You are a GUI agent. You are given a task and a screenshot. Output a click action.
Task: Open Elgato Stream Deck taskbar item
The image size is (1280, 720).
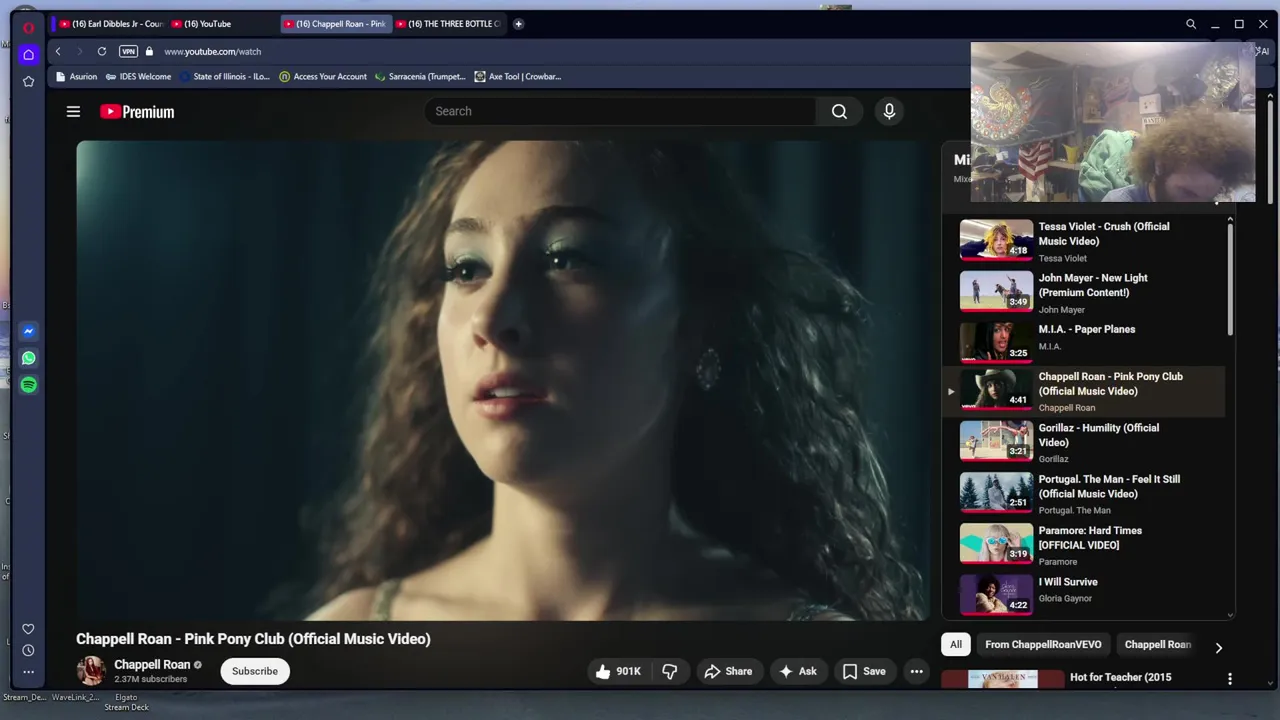click(126, 702)
